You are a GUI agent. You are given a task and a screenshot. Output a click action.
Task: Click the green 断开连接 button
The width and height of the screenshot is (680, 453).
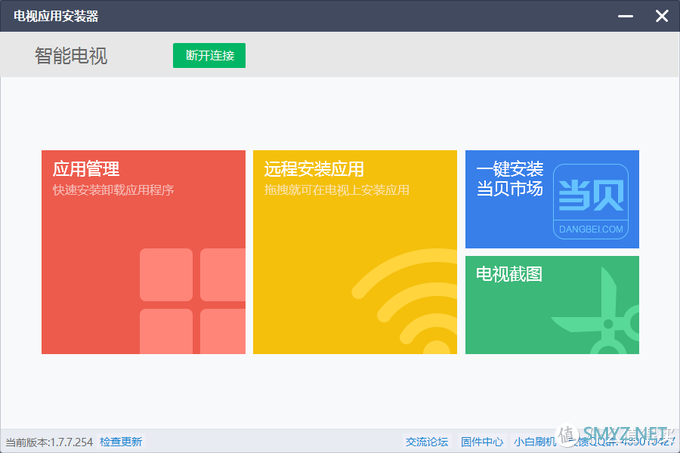[209, 55]
